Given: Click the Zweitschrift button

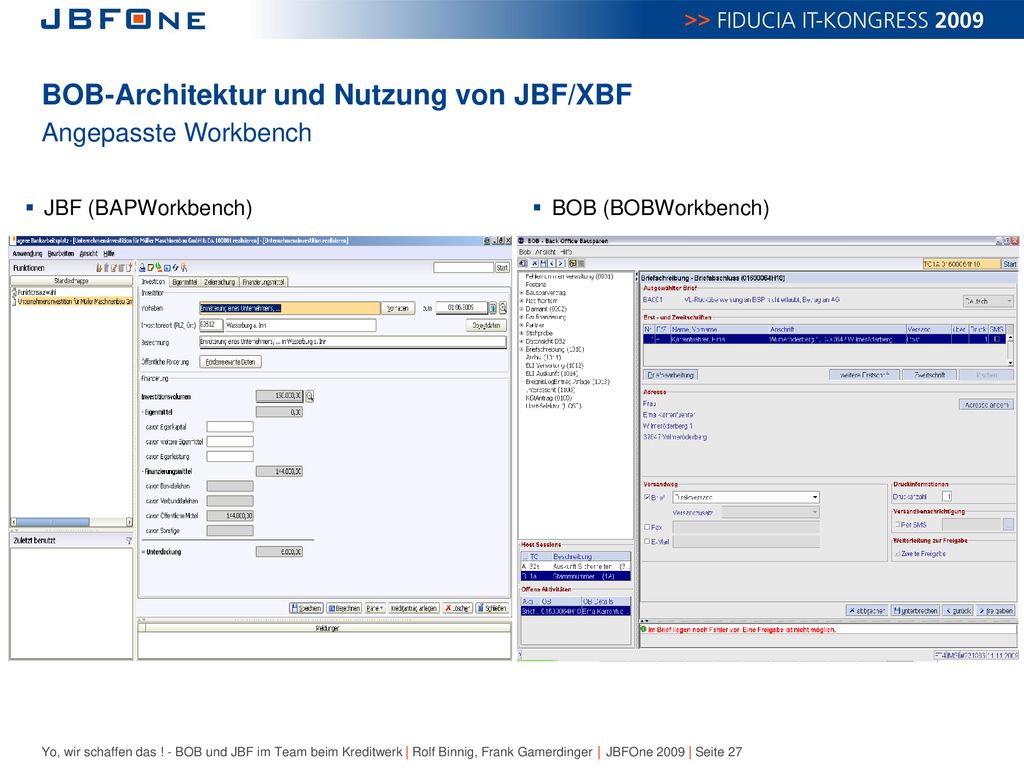Looking at the screenshot, I should (x=929, y=375).
